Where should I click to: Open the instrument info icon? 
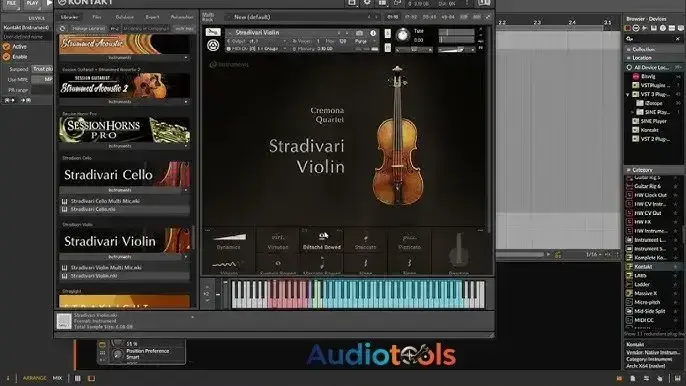pos(373,33)
